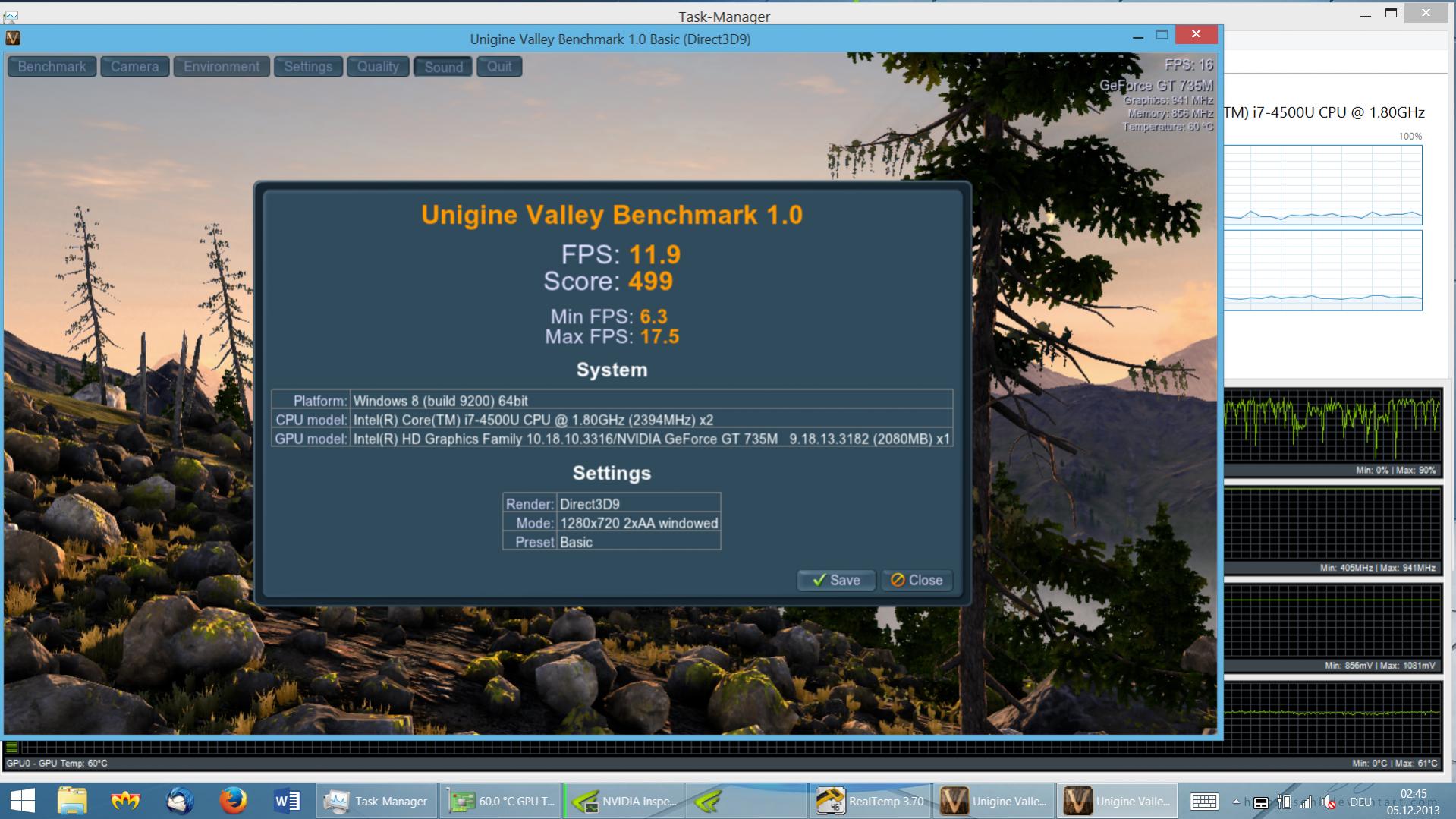Click the muted volume tray icon
1456x819 pixels.
click(1329, 802)
